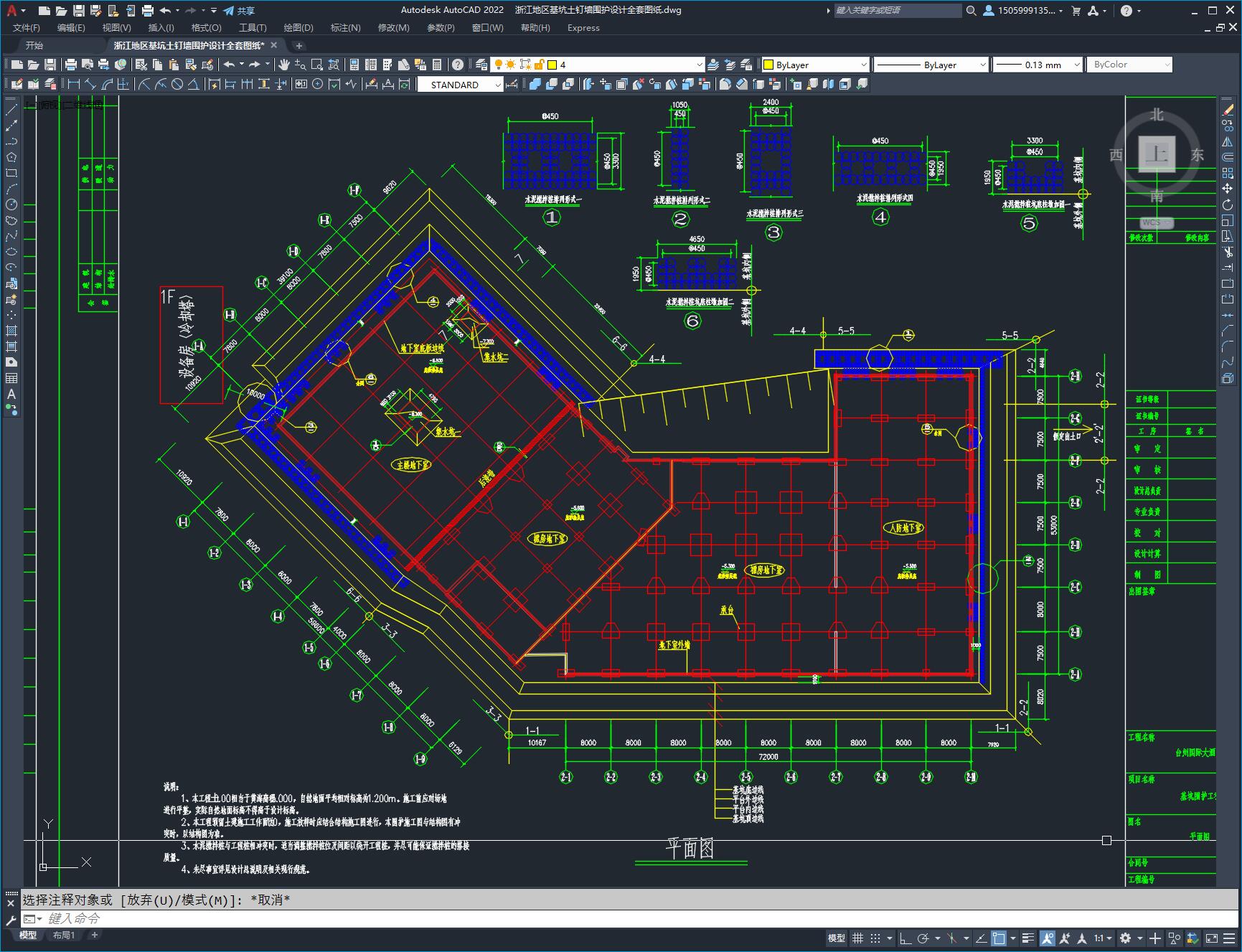Click the keyword search box in title bar
Image resolution: width=1242 pixels, height=952 pixels.
[898, 10]
